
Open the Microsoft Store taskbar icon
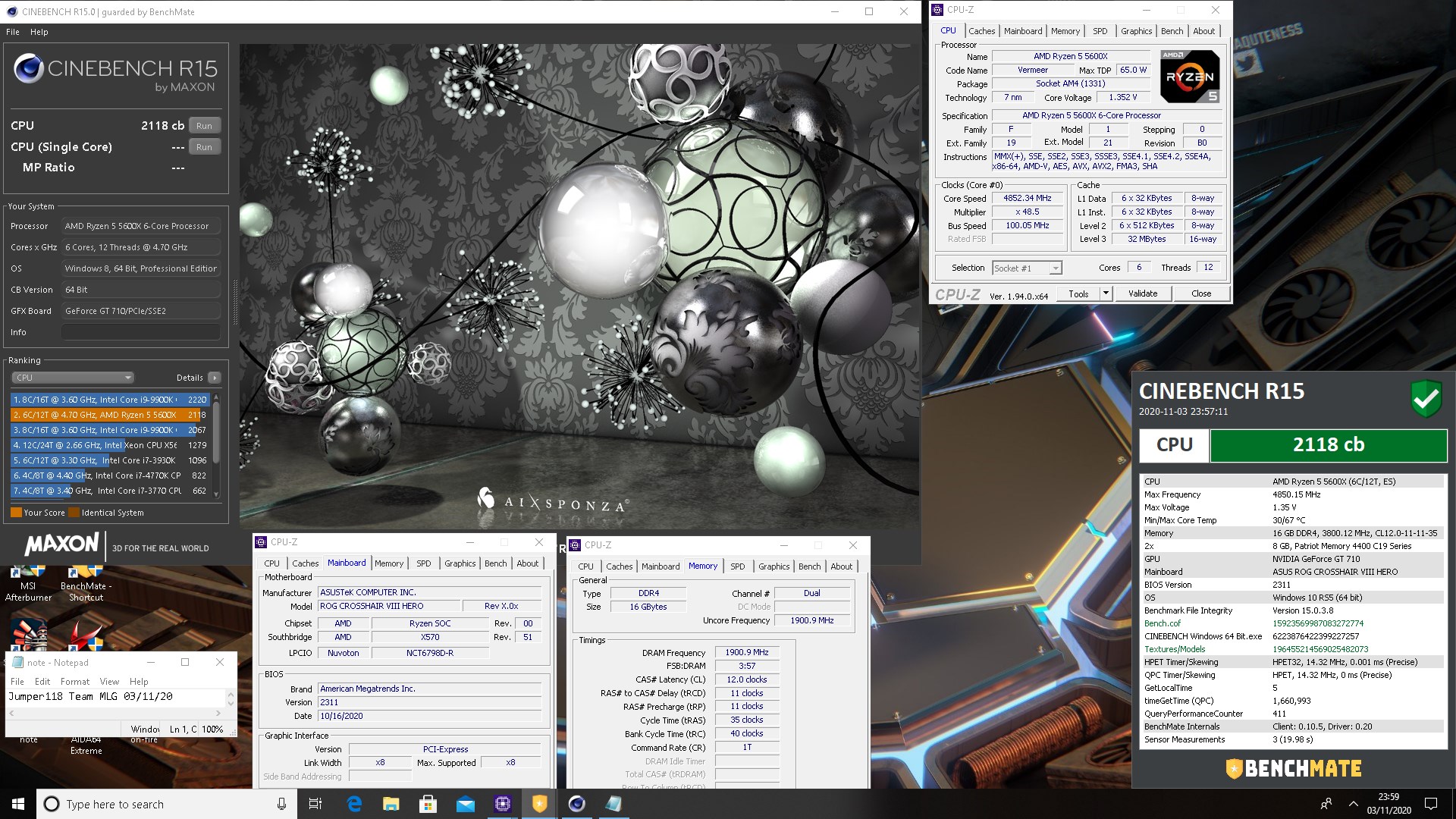428,804
